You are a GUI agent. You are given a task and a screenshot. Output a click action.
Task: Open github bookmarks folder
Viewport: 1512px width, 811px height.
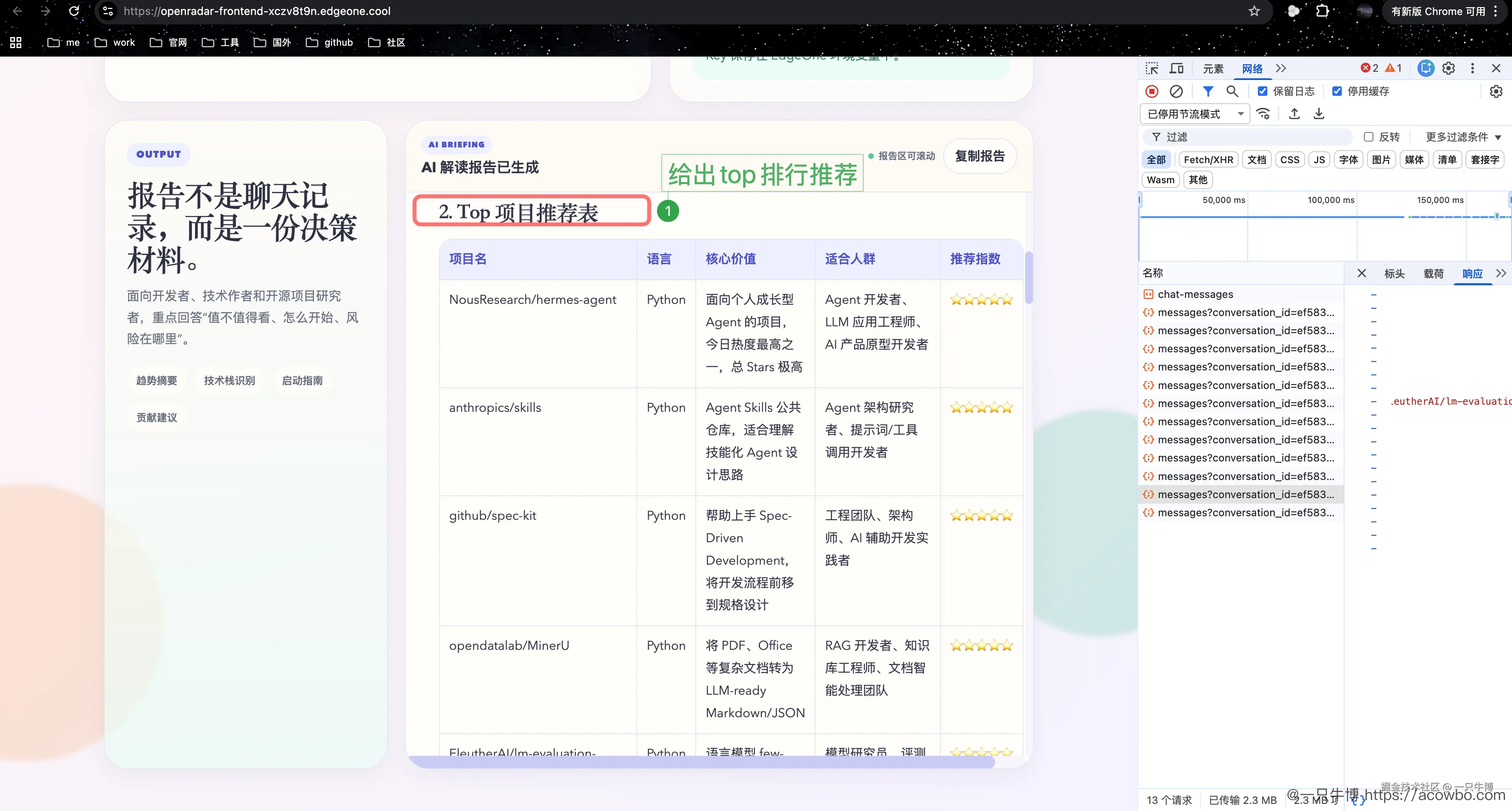coord(329,42)
